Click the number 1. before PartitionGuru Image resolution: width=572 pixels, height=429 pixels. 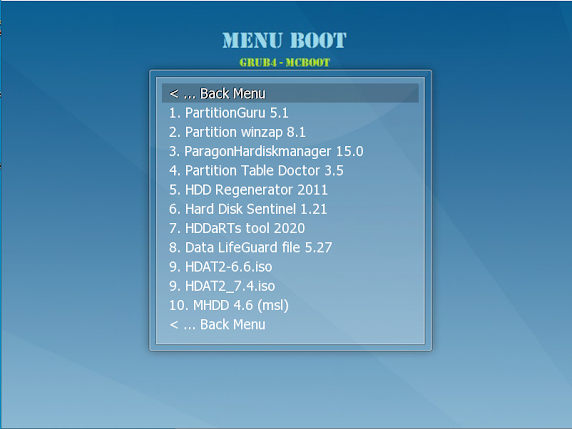click(x=175, y=113)
